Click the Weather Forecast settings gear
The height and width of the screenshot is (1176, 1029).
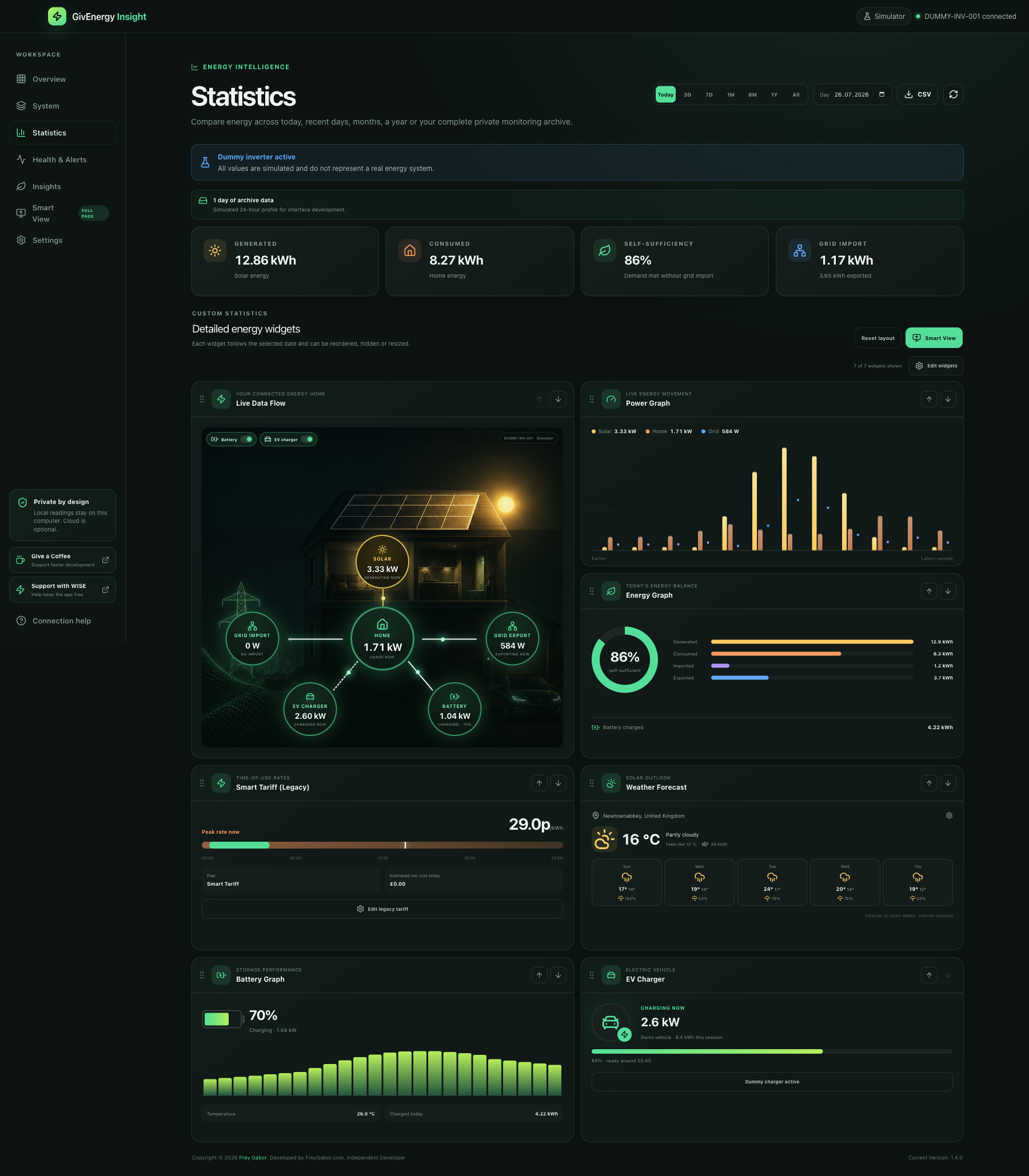pyautogui.click(x=948, y=815)
